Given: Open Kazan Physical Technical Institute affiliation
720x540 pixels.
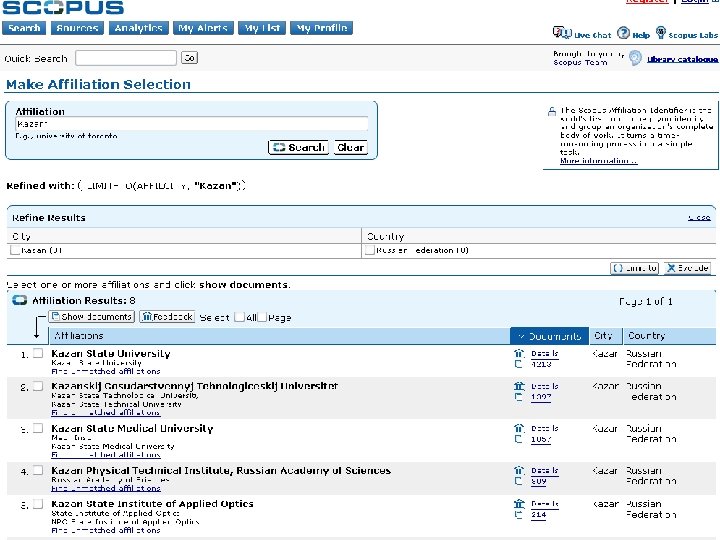Looking at the screenshot, I should click(x=221, y=471).
